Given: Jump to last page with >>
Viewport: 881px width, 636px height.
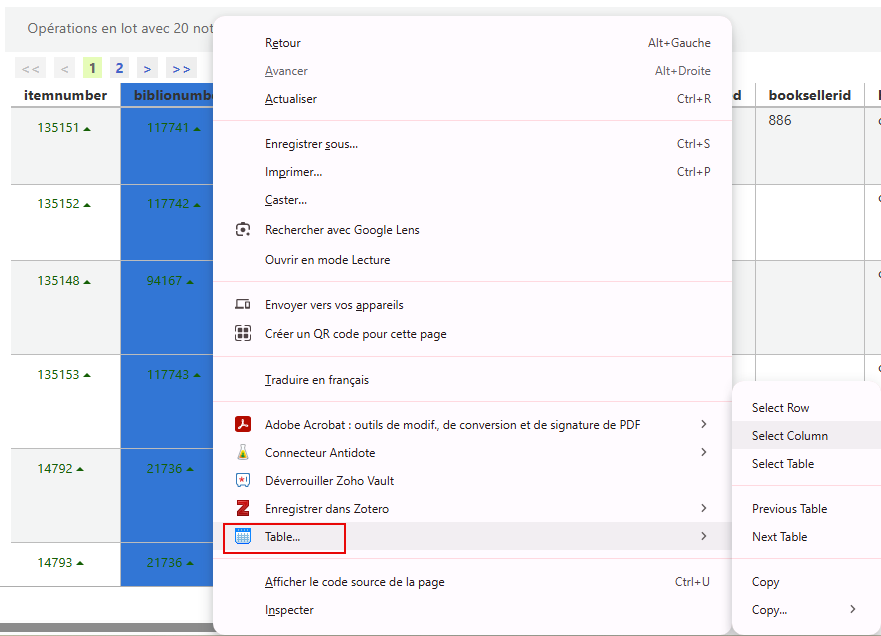Looking at the screenshot, I should [181, 69].
